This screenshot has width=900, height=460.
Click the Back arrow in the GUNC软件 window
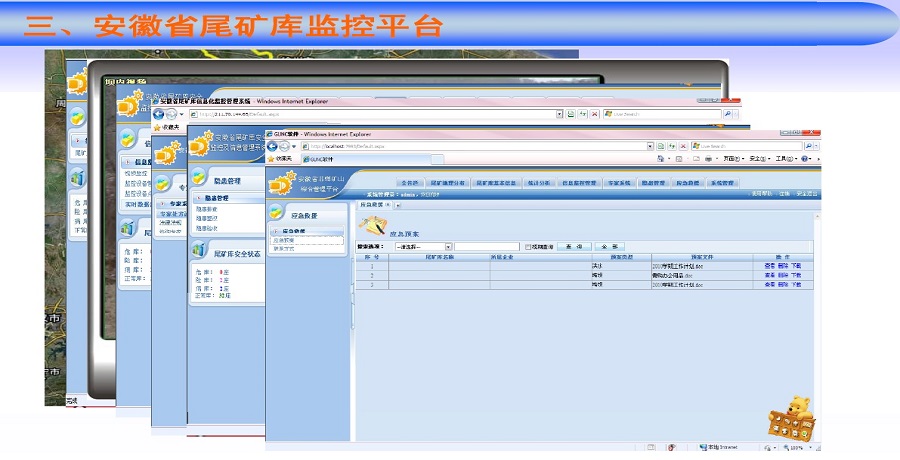(273, 146)
